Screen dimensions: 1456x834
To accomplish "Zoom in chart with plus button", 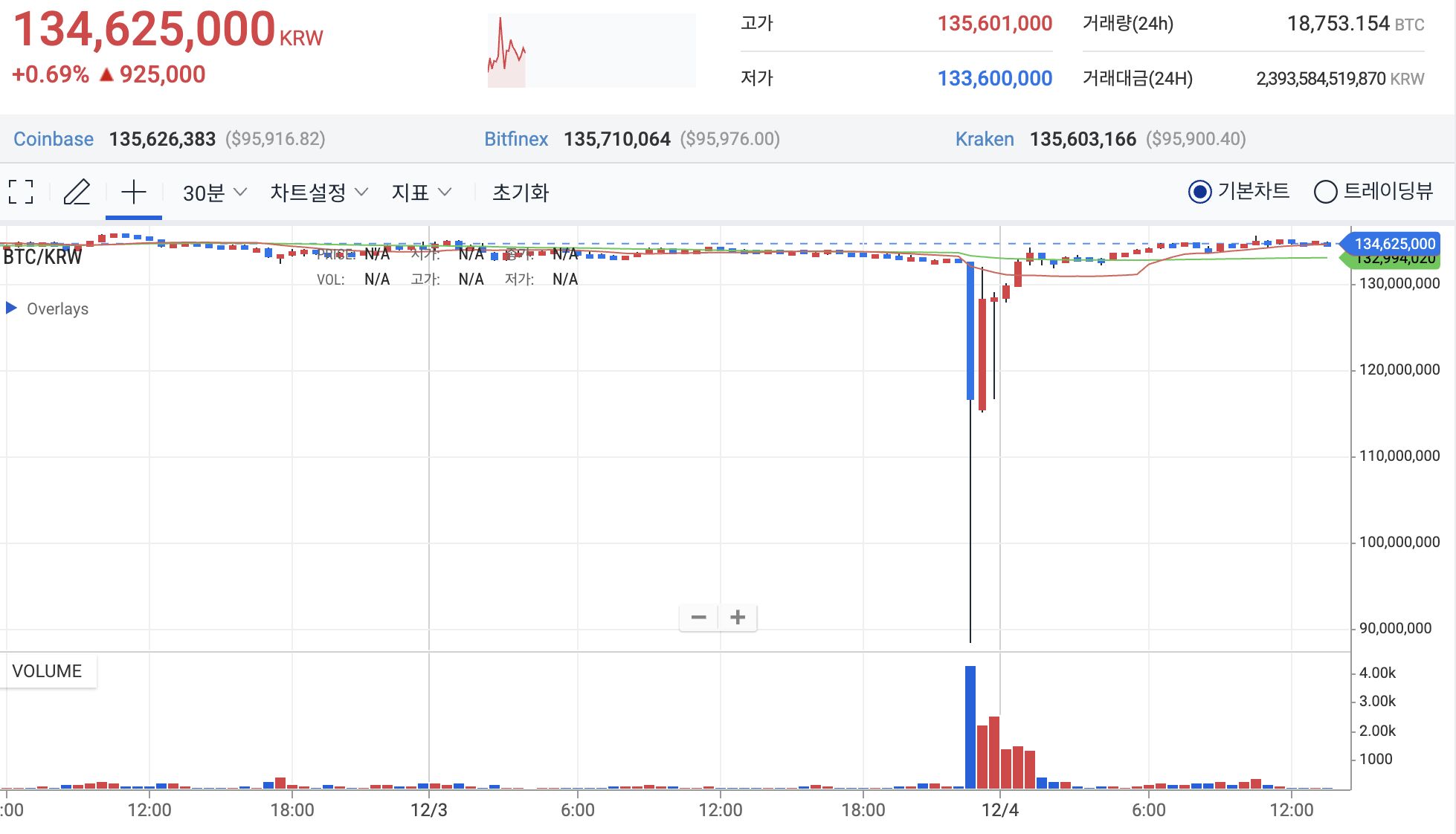I will tap(738, 617).
